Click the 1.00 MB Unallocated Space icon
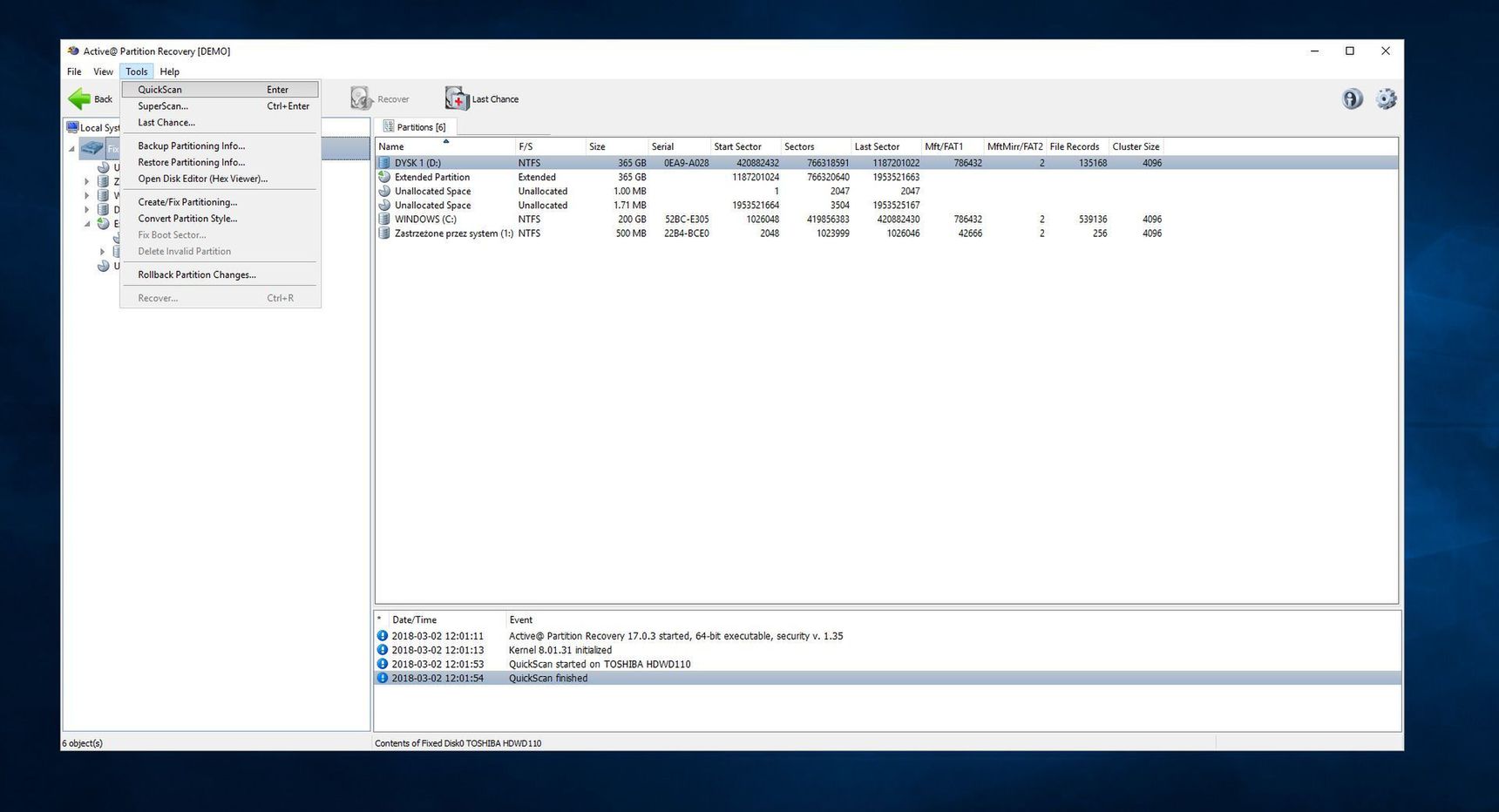Image resolution: width=1499 pixels, height=812 pixels. pyautogui.click(x=384, y=191)
